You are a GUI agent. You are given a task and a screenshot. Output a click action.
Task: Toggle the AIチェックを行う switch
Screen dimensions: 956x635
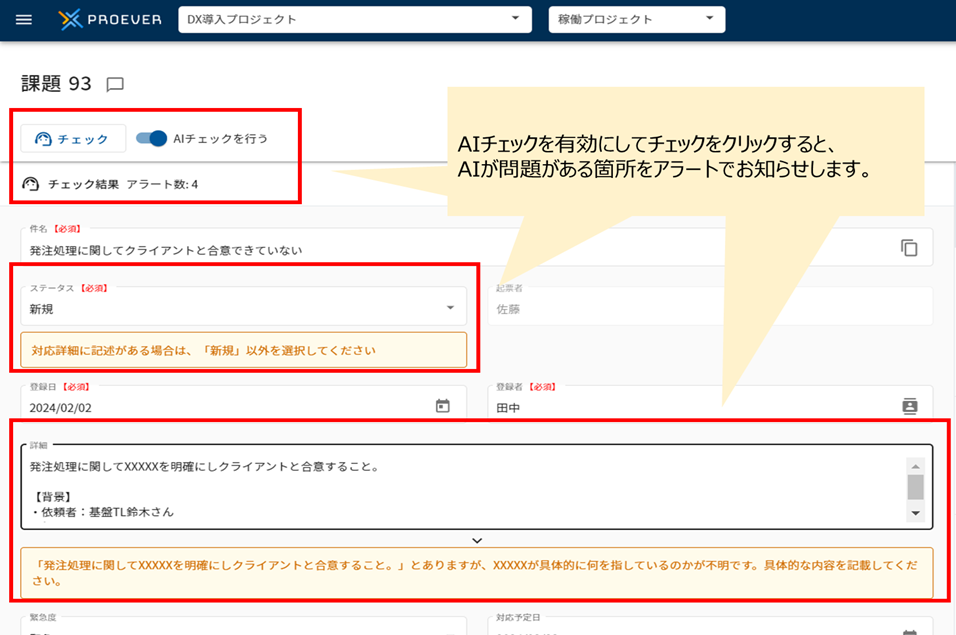[151, 138]
